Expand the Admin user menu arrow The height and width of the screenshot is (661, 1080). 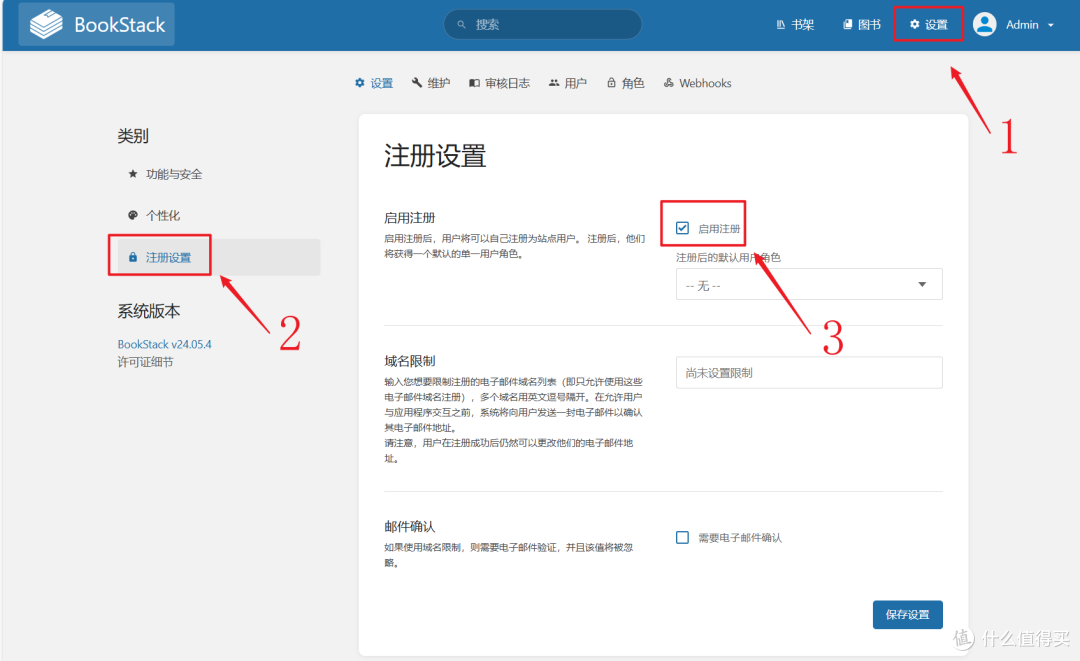[x=1051, y=25]
